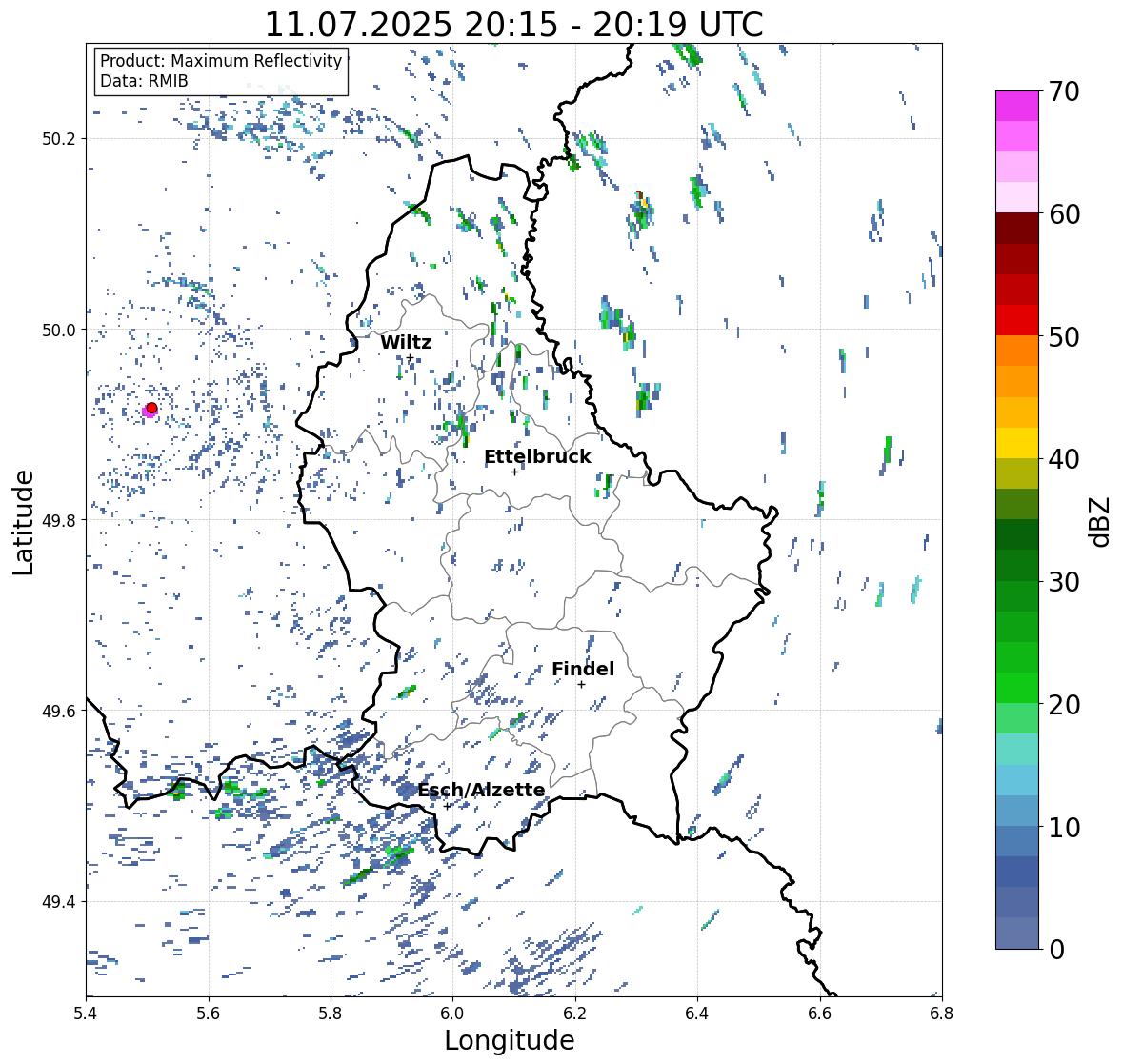This screenshot has height=1064, width=1123.
Task: Click the 6.4 longitude tick label
Action: [x=697, y=1014]
